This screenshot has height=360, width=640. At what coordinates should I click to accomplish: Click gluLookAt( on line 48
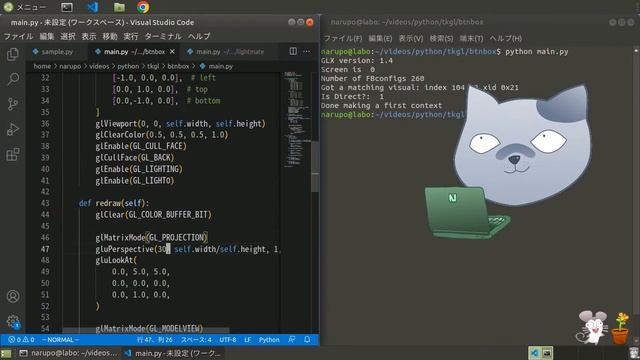point(116,260)
